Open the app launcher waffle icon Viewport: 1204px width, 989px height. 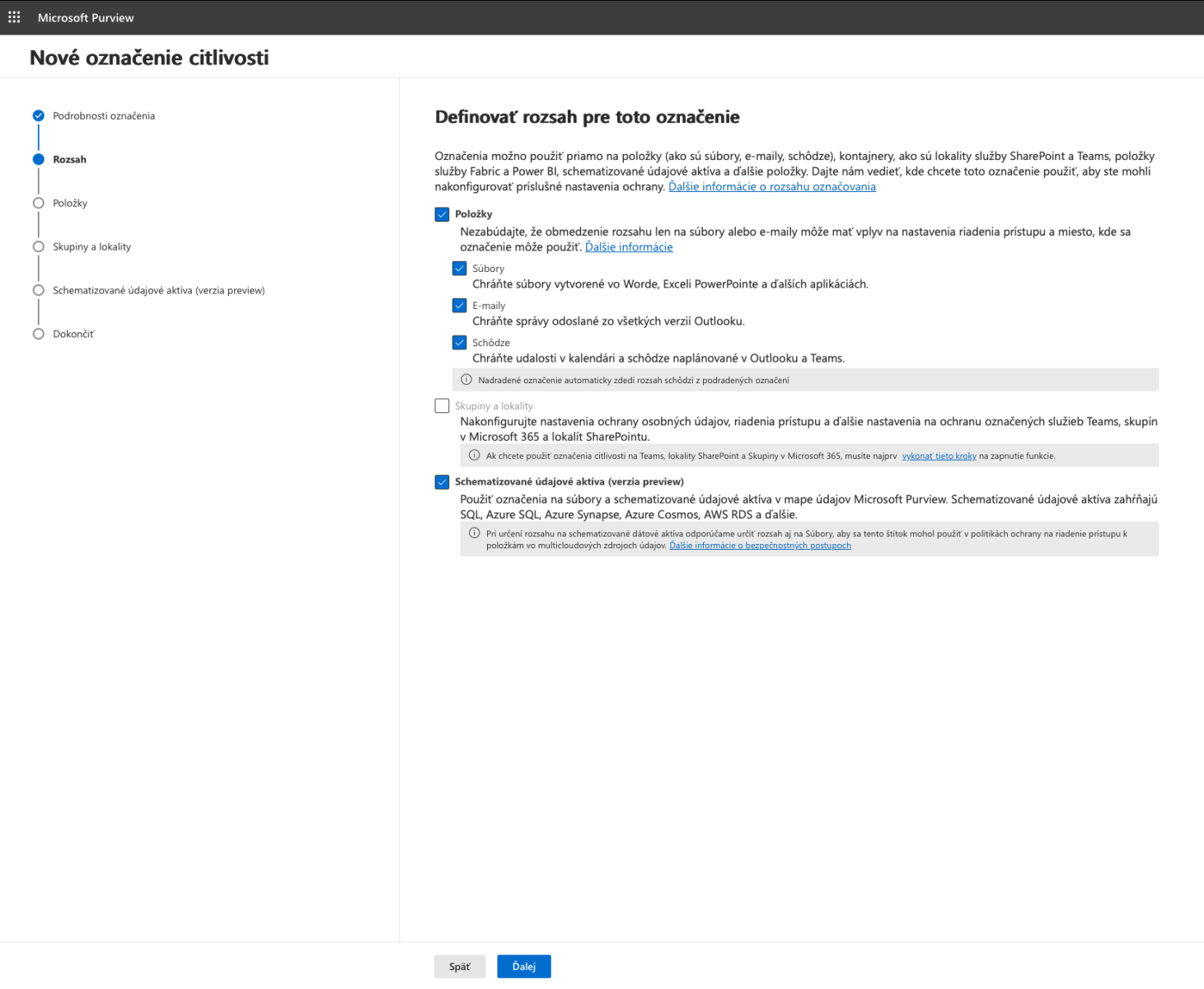(14, 17)
